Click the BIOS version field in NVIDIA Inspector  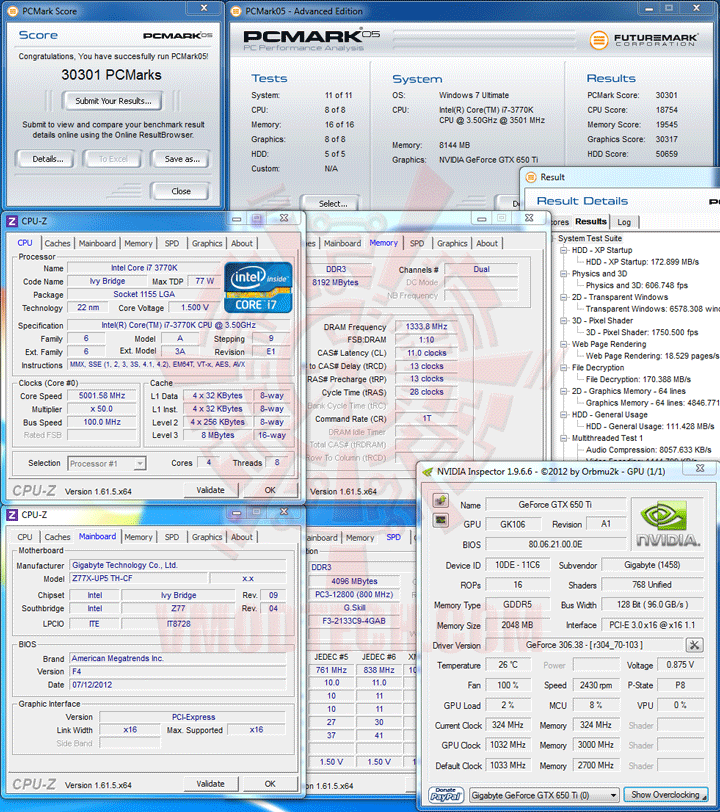point(555,544)
